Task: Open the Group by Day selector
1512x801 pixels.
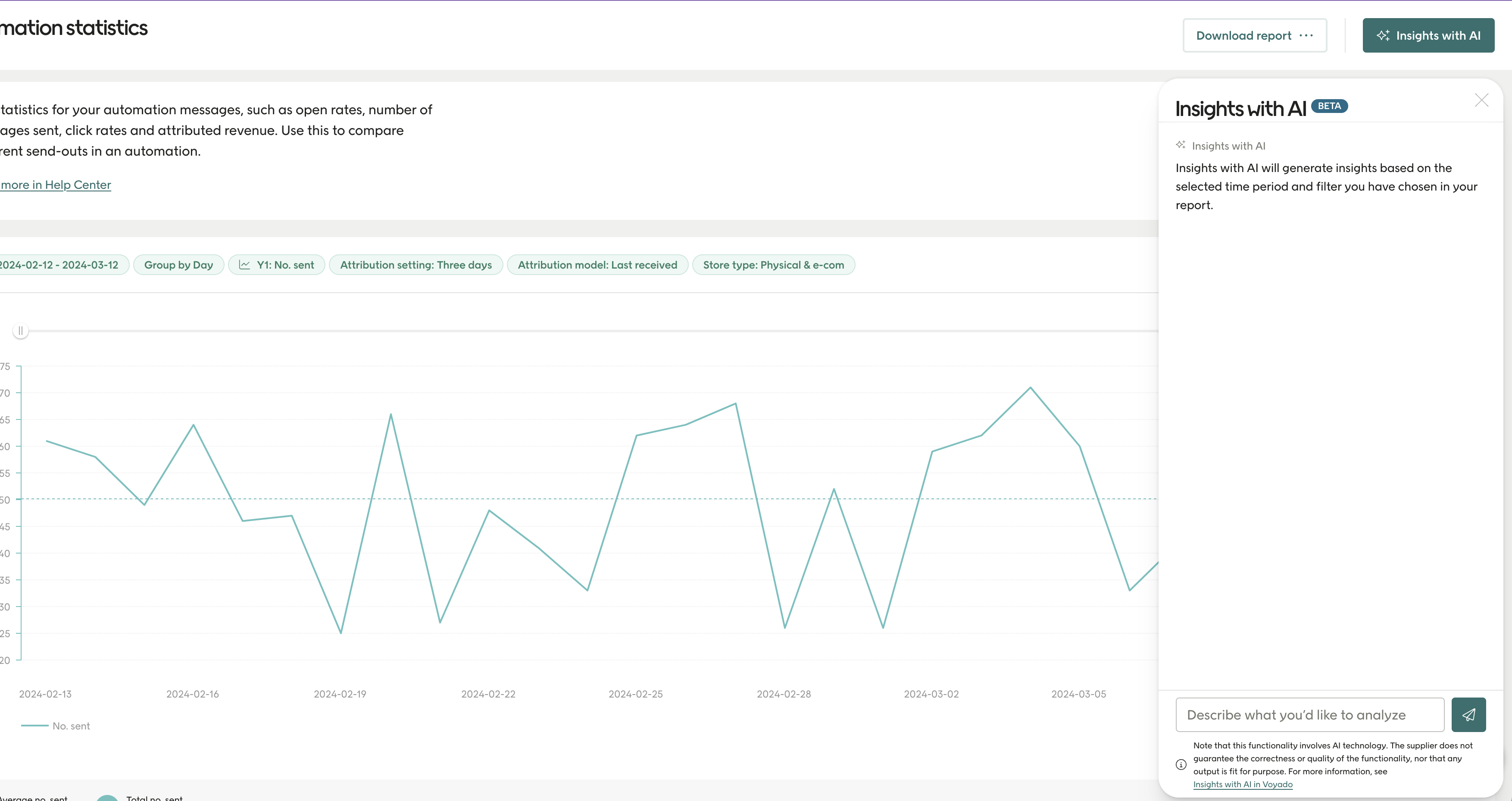Action: 178,264
